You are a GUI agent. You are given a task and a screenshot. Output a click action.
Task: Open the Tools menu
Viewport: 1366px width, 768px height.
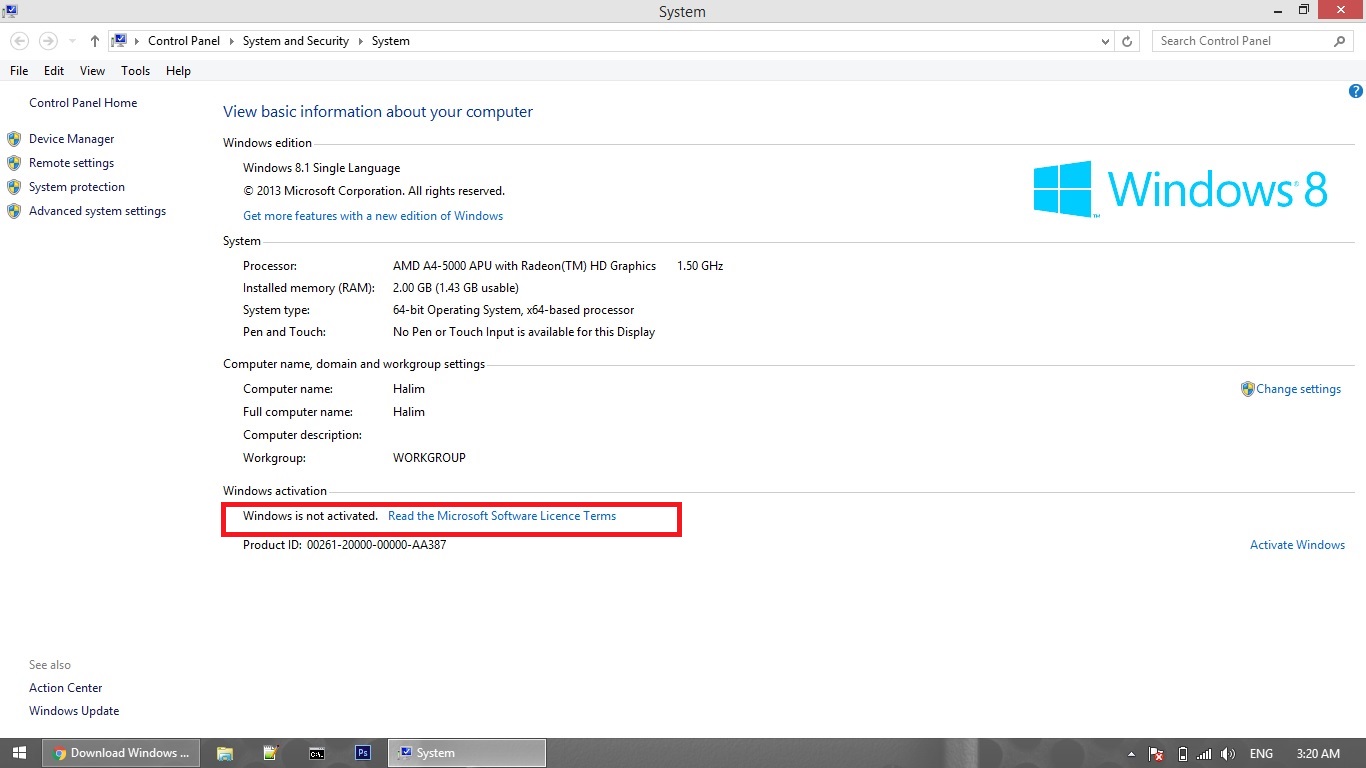[135, 71]
